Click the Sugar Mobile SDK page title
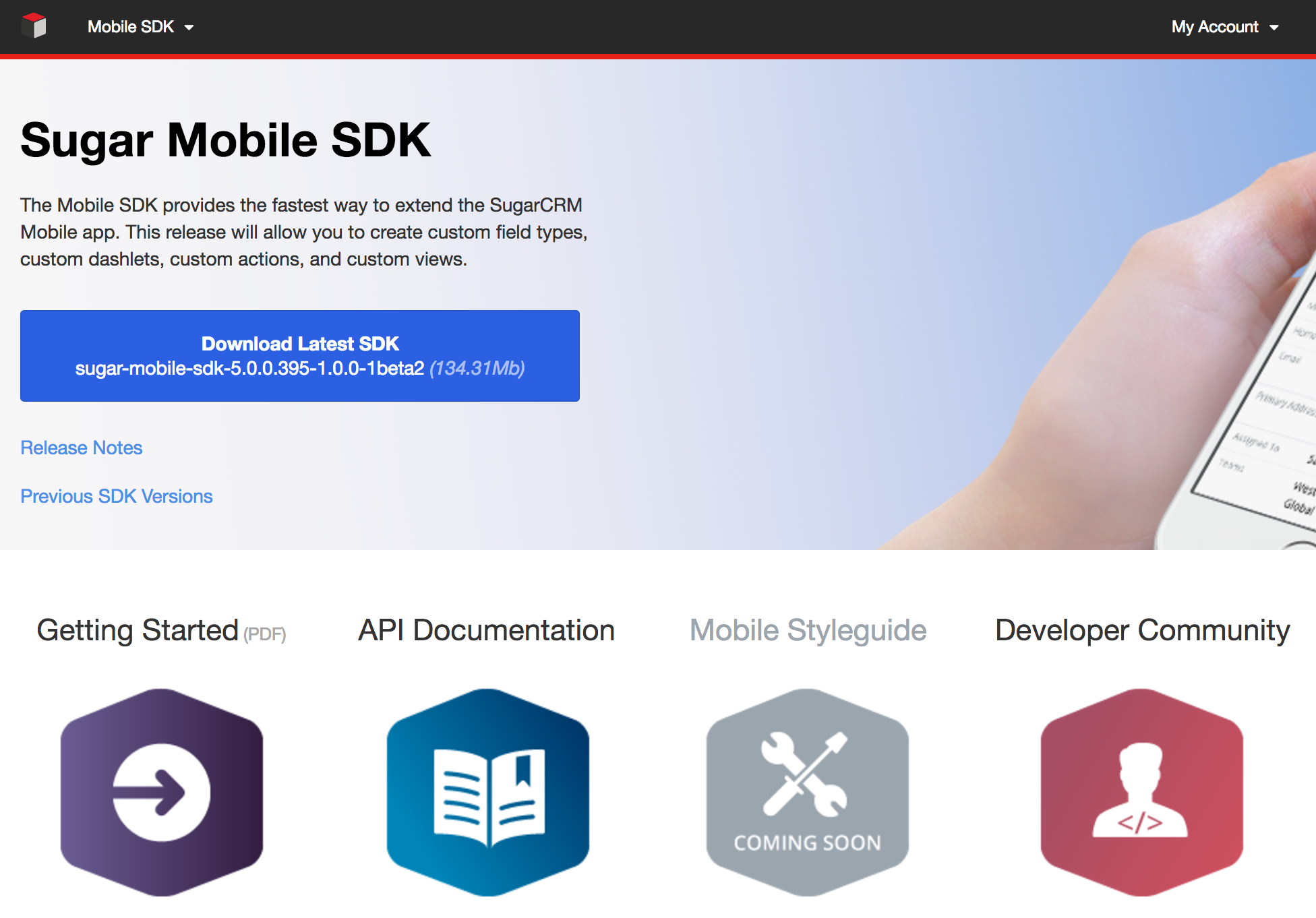Viewport: 1316px width, 918px height. [225, 140]
